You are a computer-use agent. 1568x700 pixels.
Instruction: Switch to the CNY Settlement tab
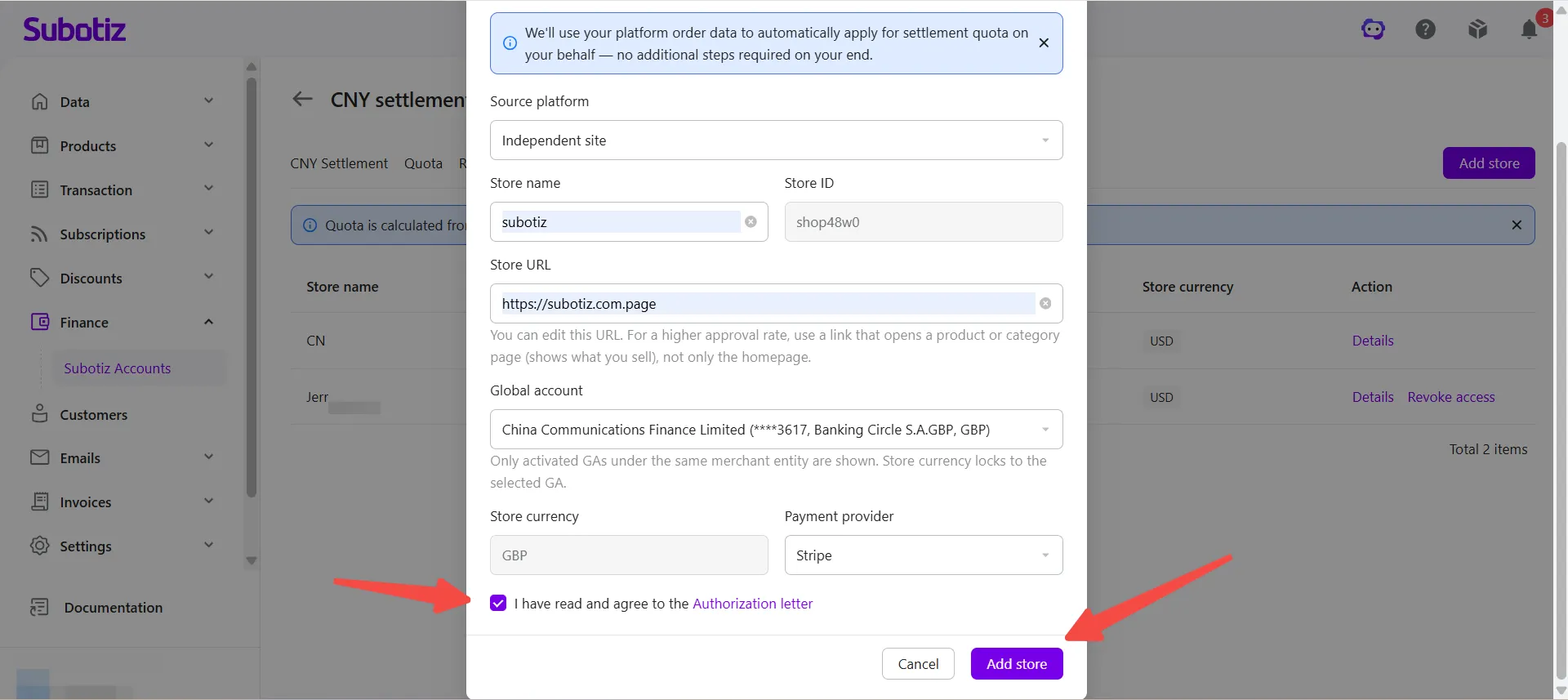coord(339,163)
